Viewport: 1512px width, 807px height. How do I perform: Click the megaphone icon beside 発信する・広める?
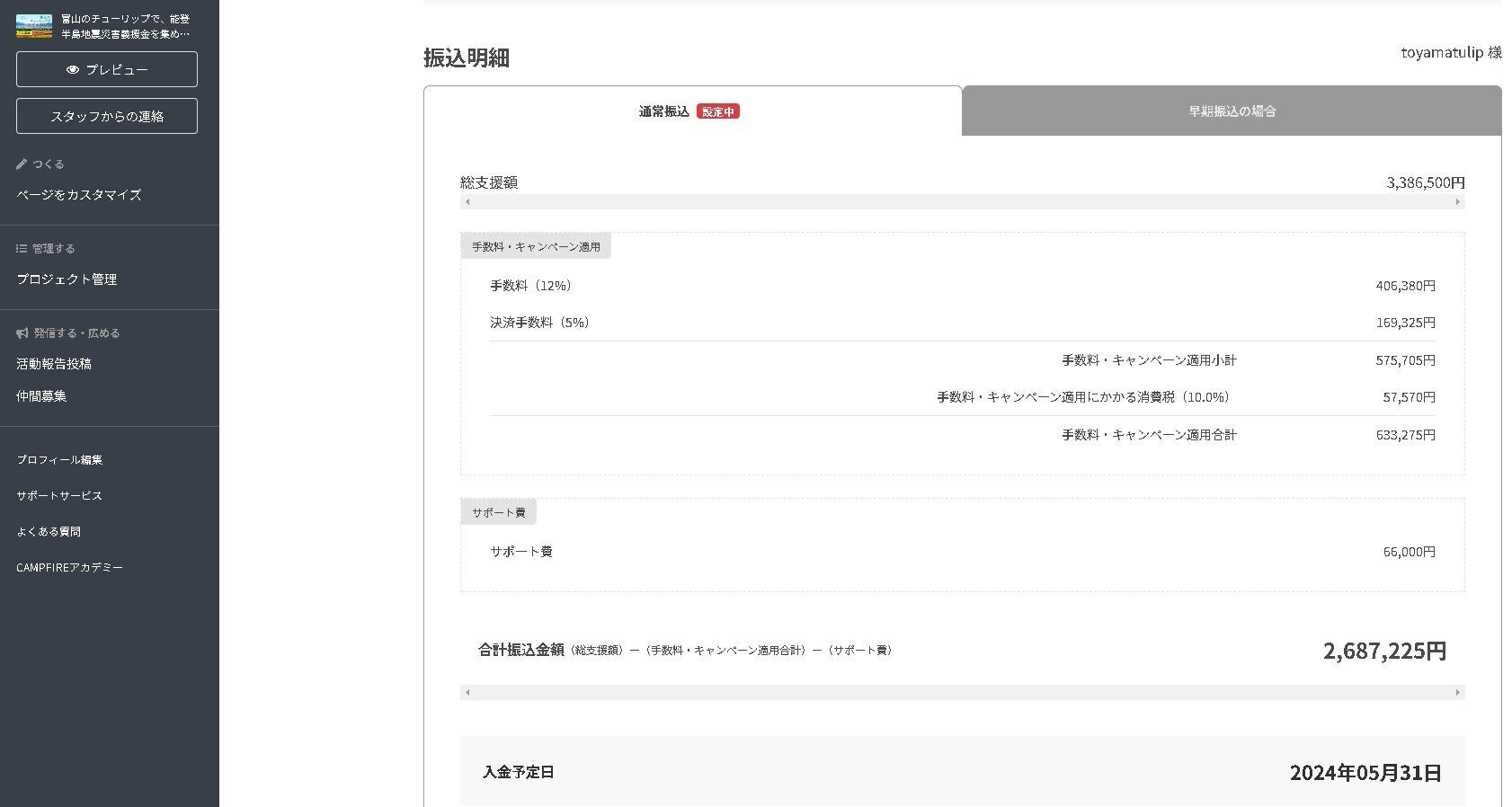(22, 333)
